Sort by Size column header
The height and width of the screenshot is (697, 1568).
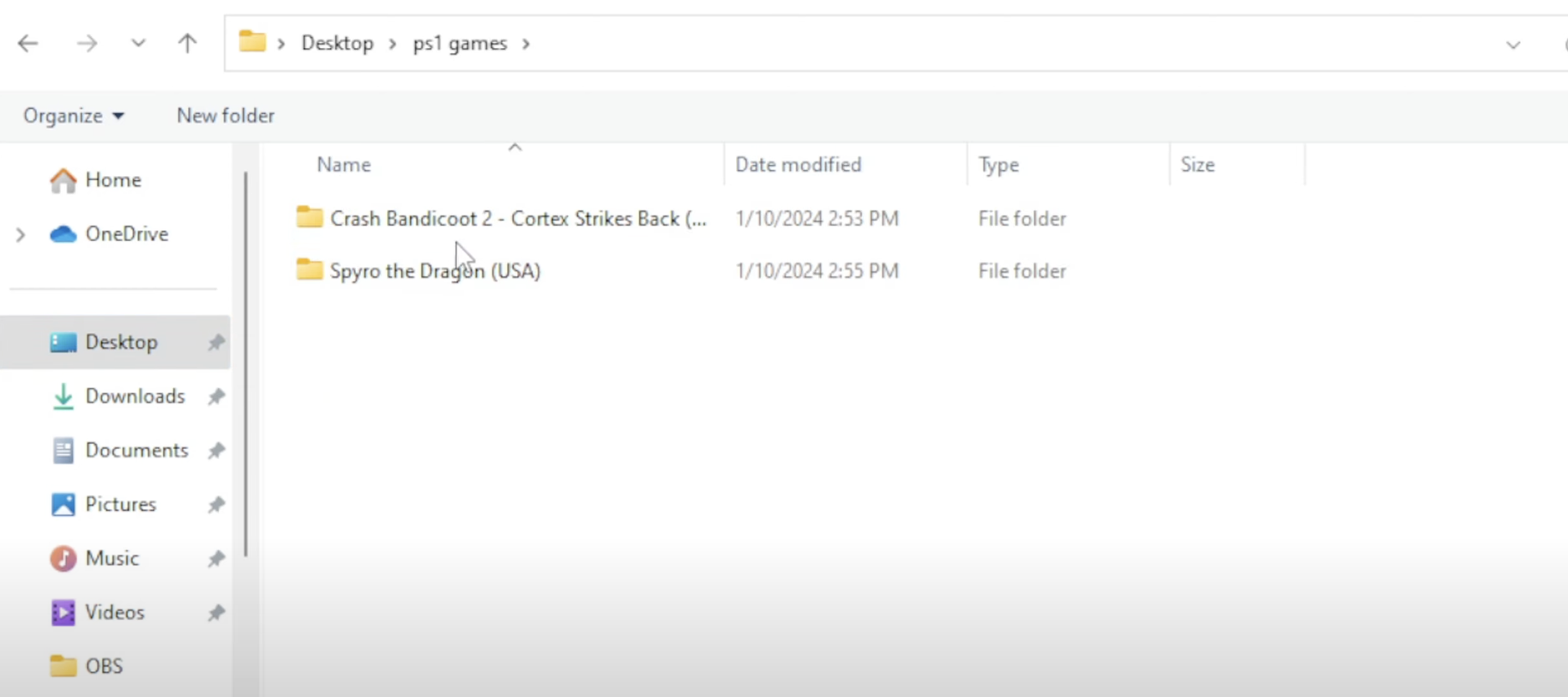coord(1197,164)
